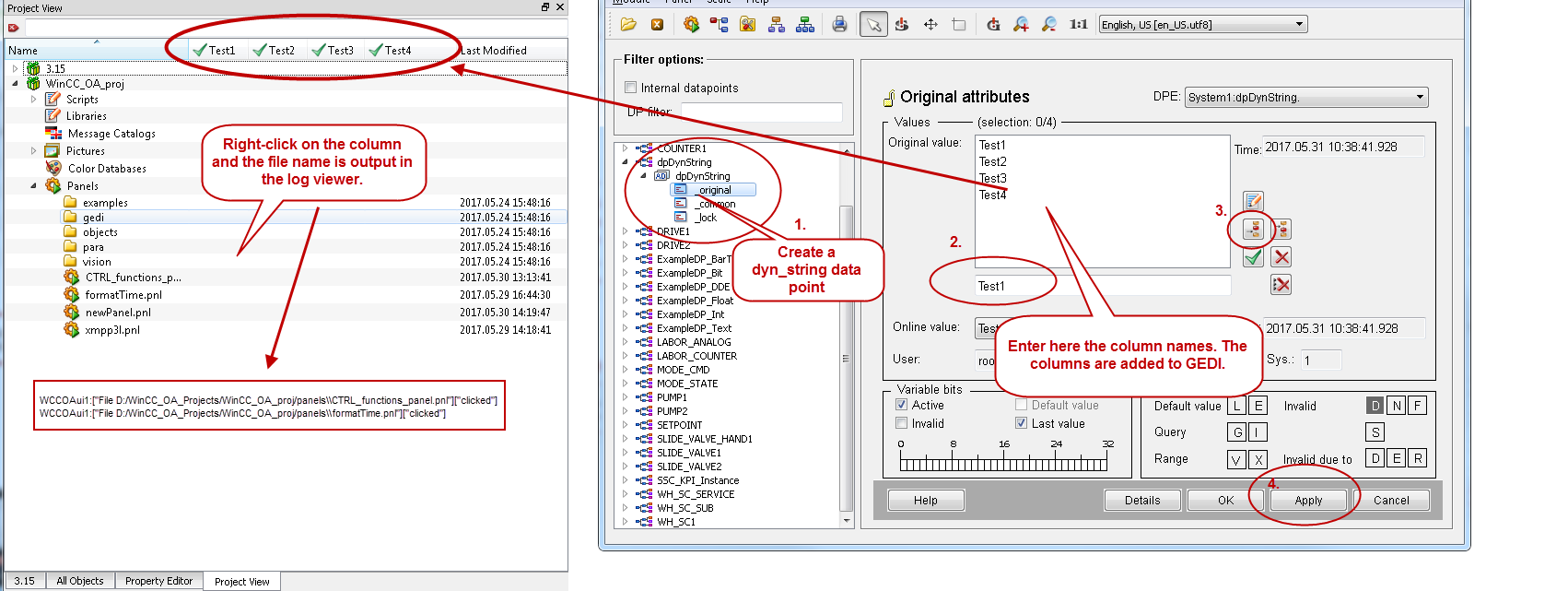Click the open folder toolbar icon
The height and width of the screenshot is (591, 1568).
pyautogui.click(x=628, y=25)
